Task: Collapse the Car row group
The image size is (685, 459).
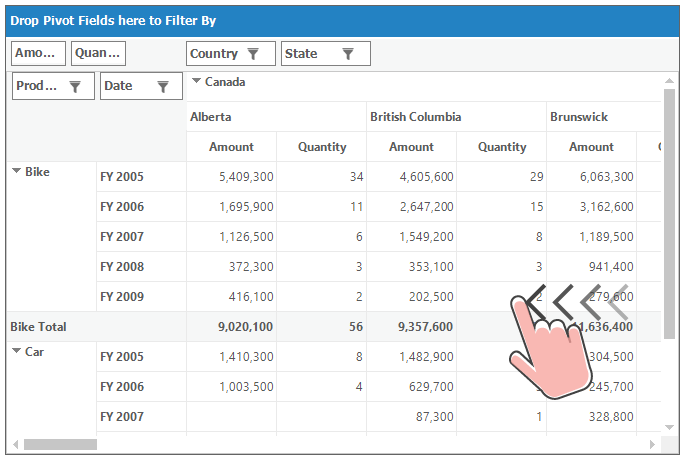Action: (x=16, y=351)
